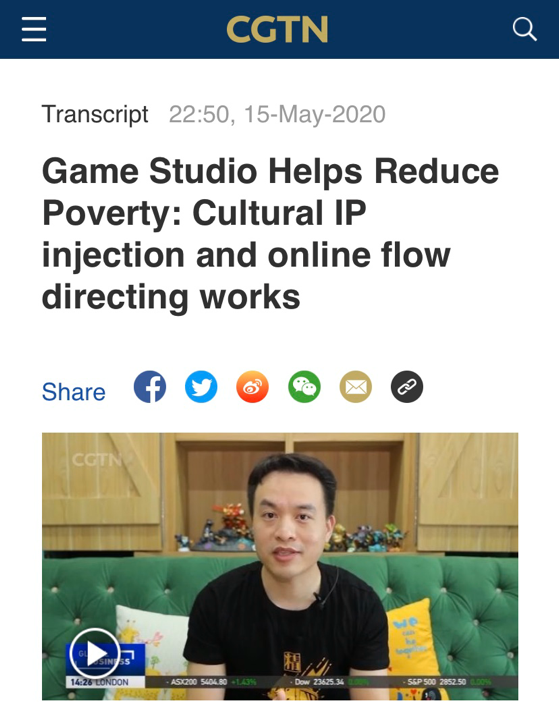The width and height of the screenshot is (559, 706).
Task: Click the 22:50, 15-May-2020 timestamp
Action: tap(277, 114)
